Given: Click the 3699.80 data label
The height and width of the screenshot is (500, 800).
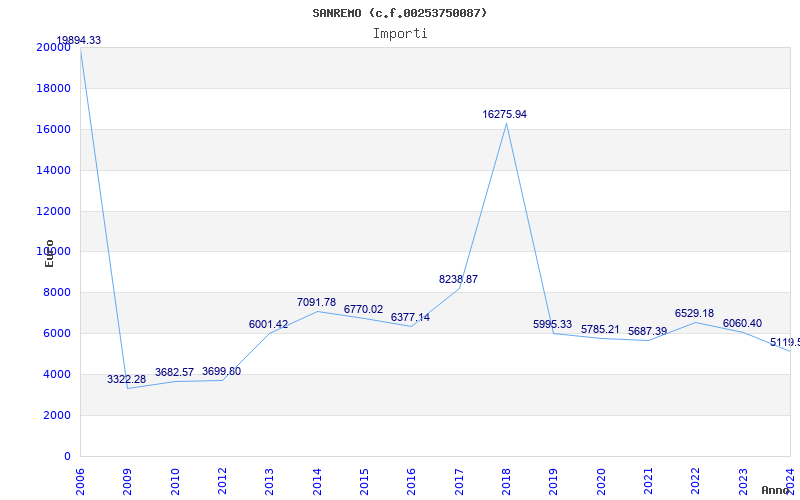Looking at the screenshot, I should click(x=221, y=371).
